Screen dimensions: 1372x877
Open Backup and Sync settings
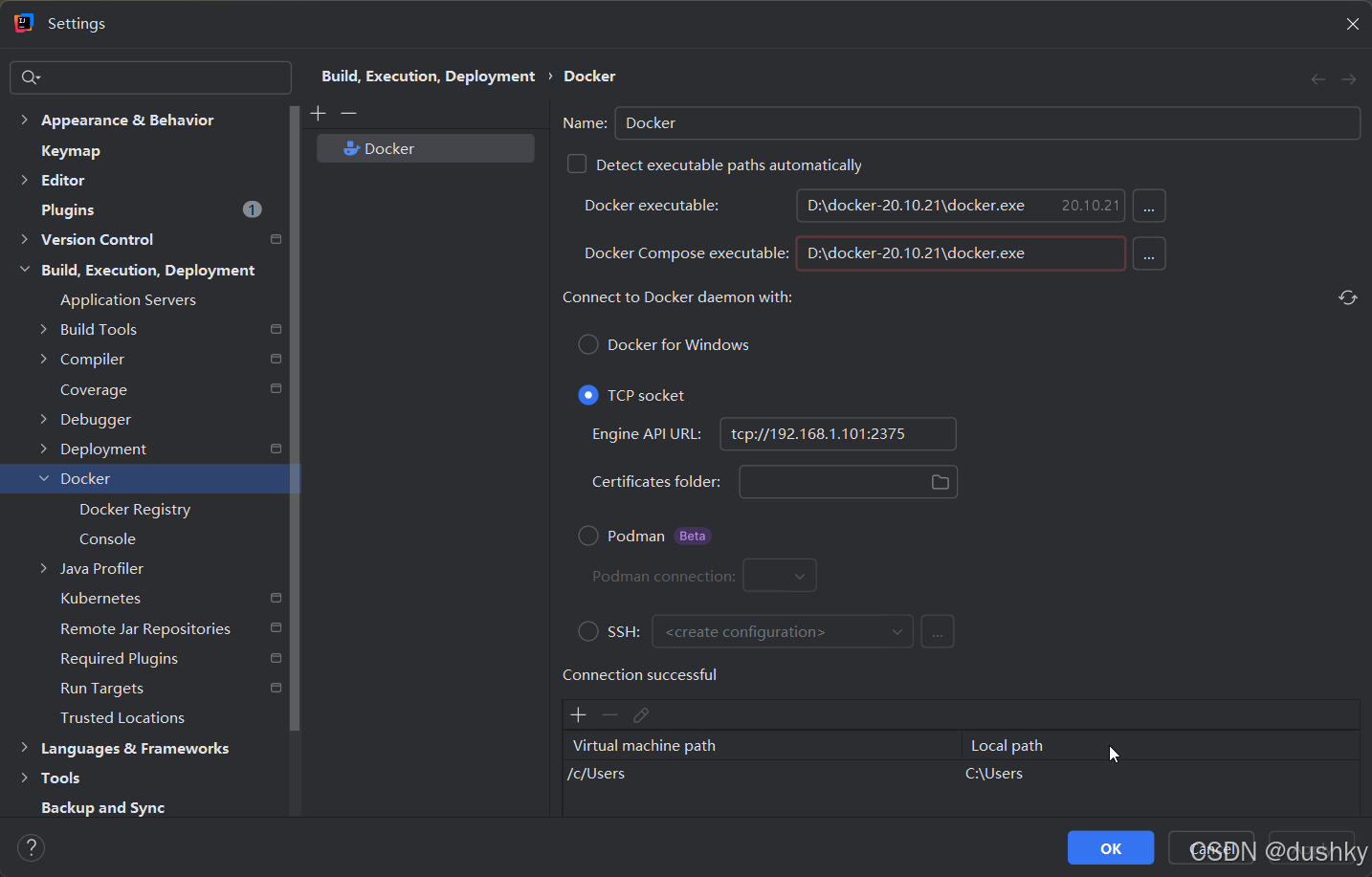tap(103, 807)
